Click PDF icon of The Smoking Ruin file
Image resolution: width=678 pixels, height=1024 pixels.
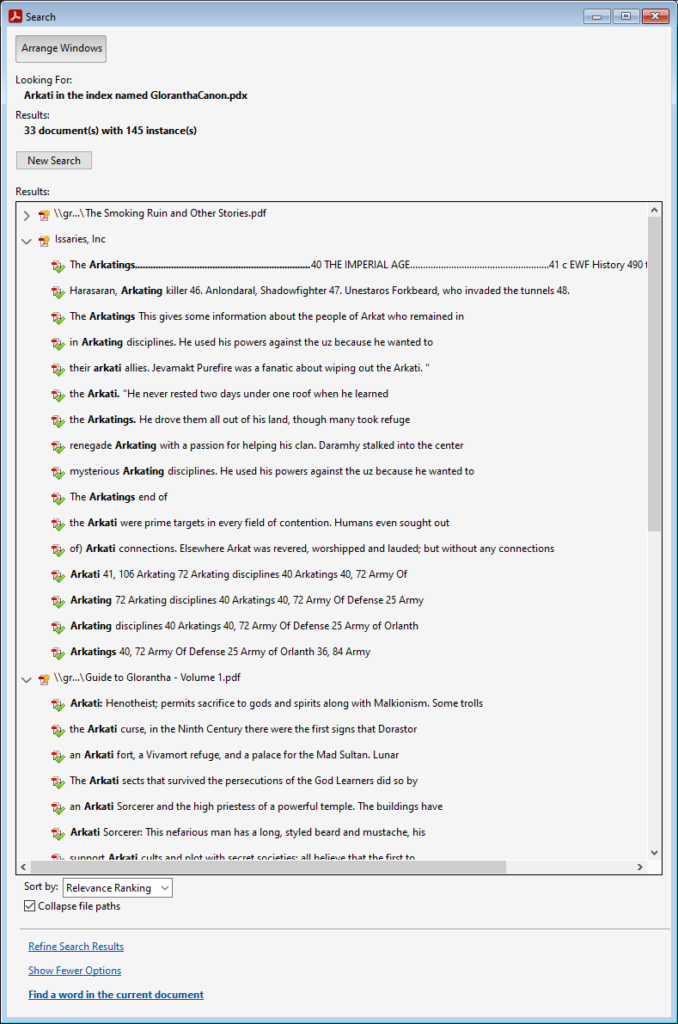tap(44, 215)
